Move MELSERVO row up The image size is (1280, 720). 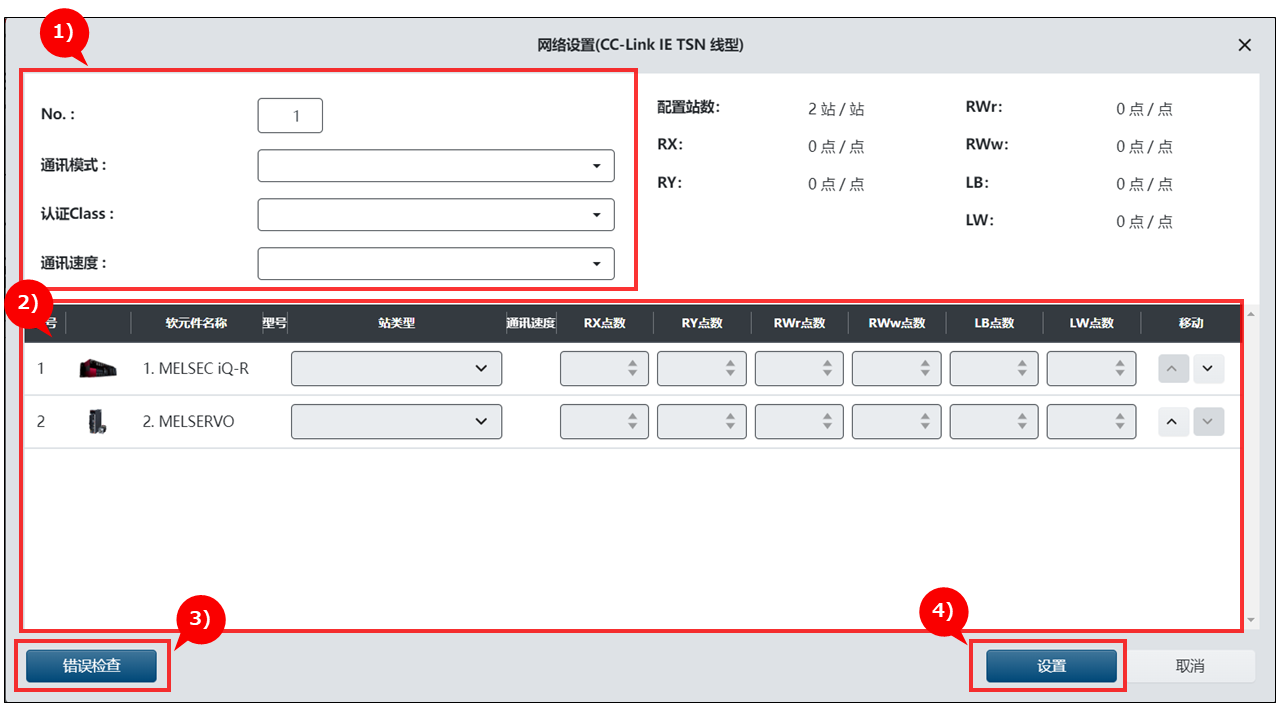[x=1172, y=422]
